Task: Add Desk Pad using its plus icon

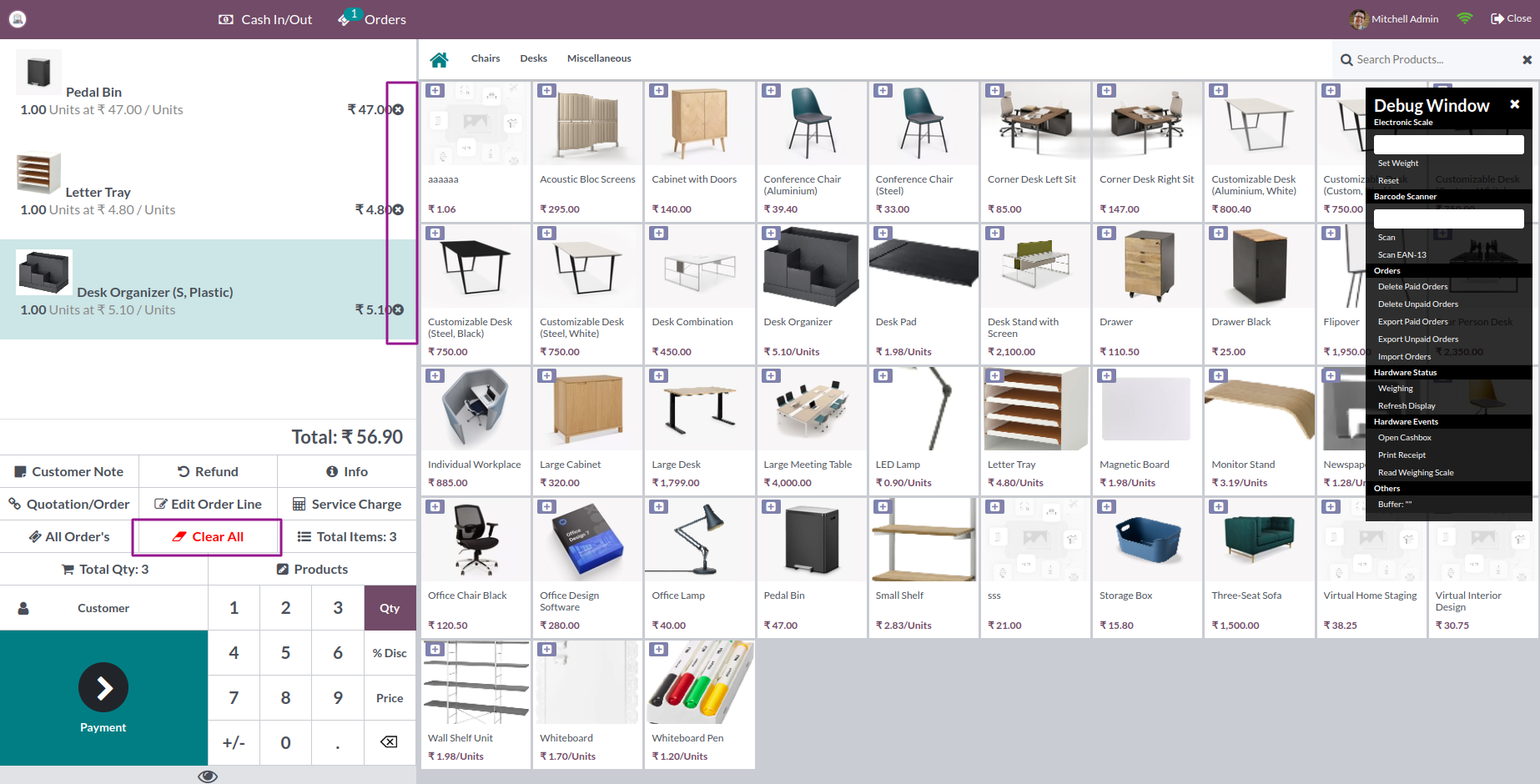Action: (x=883, y=233)
